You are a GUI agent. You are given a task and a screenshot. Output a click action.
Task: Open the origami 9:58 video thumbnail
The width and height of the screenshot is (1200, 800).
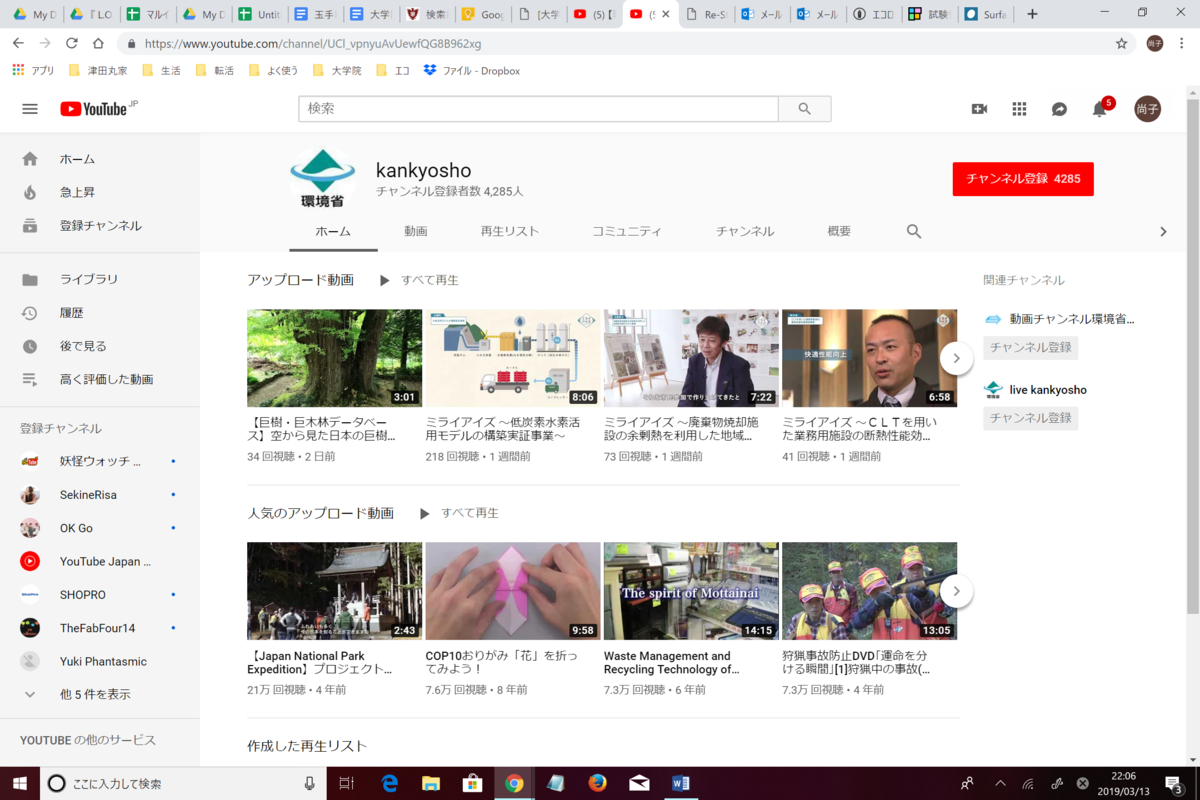pos(513,591)
